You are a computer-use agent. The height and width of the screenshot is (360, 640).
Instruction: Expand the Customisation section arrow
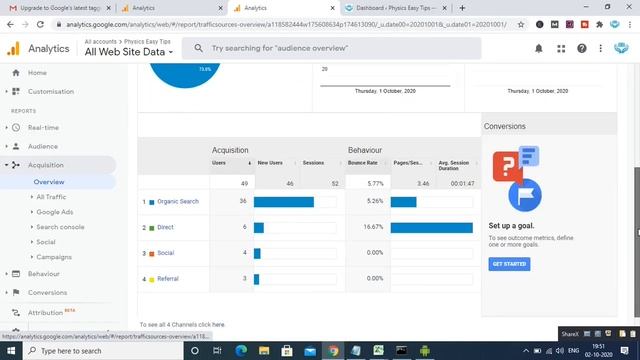coord(7,91)
